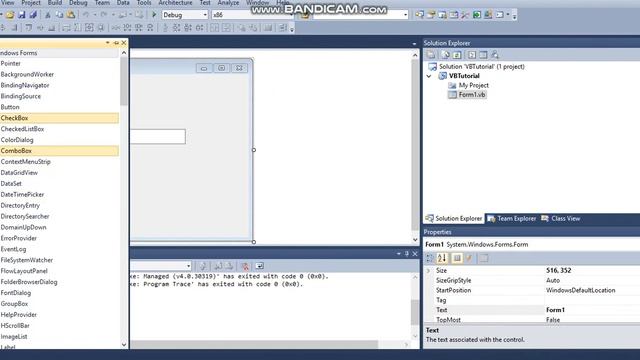The width and height of the screenshot is (640, 360).
Task: Select CheckBox in the Toolbox
Action: coord(59,118)
